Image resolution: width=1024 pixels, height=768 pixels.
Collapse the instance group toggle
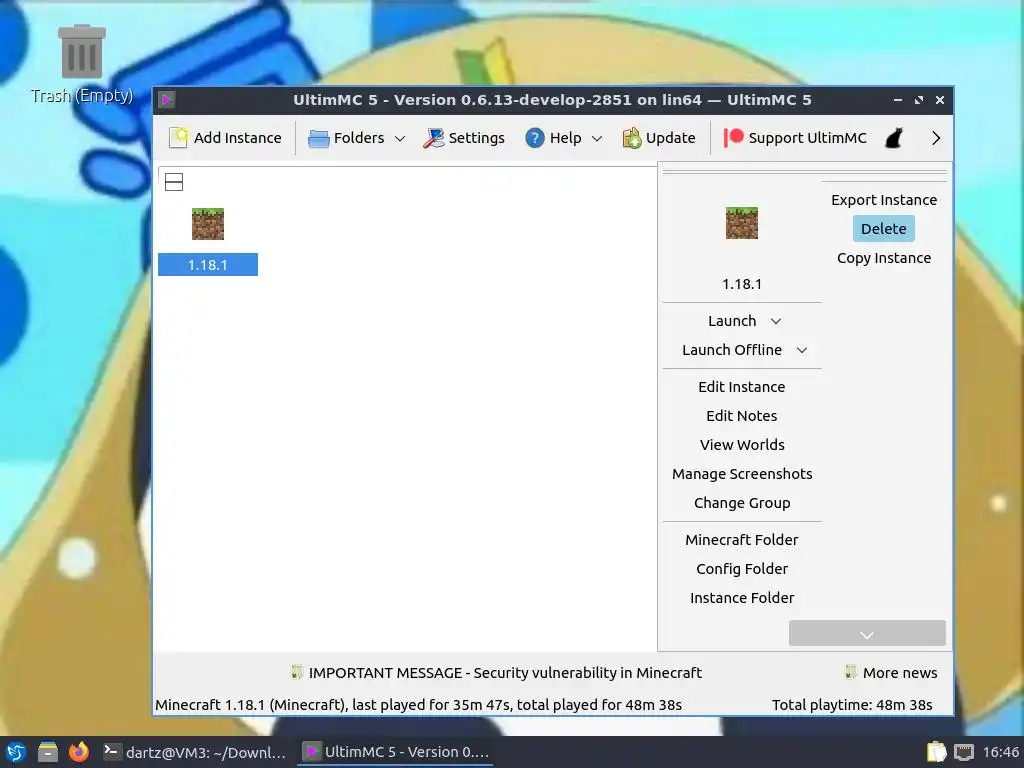[174, 182]
